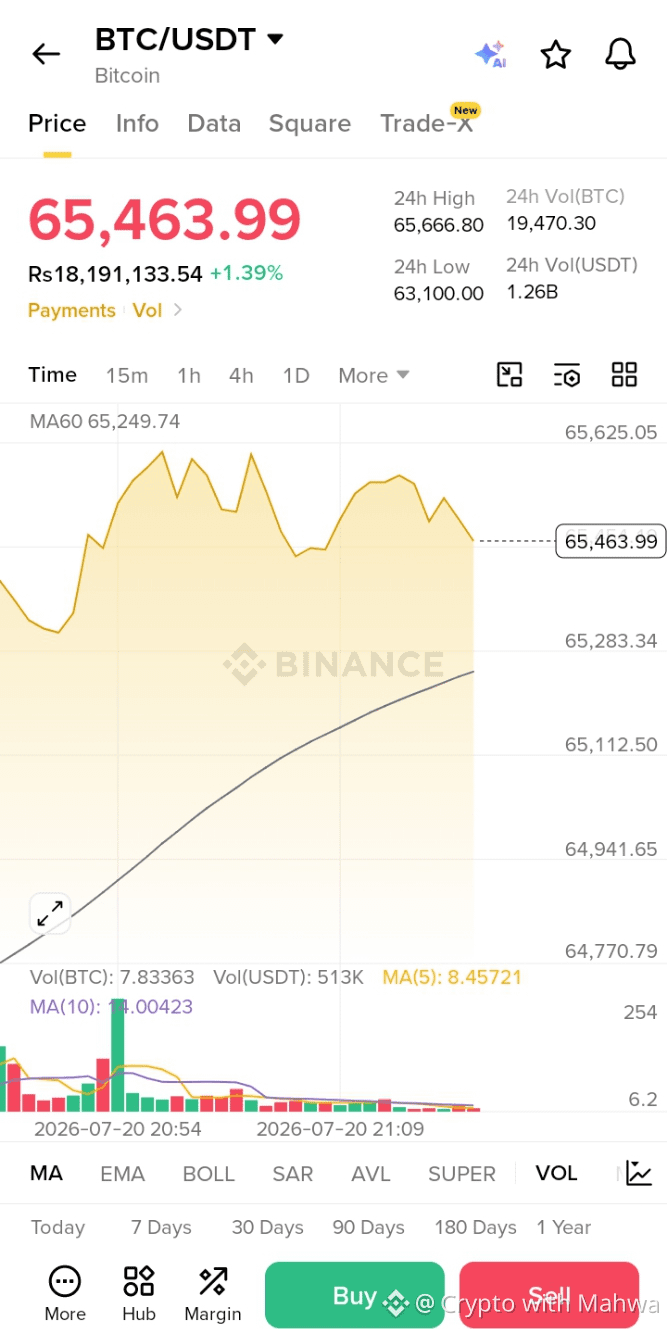Image resolution: width=667 pixels, height=1329 pixels.
Task: Select the 15m timeframe
Action: tap(127, 375)
